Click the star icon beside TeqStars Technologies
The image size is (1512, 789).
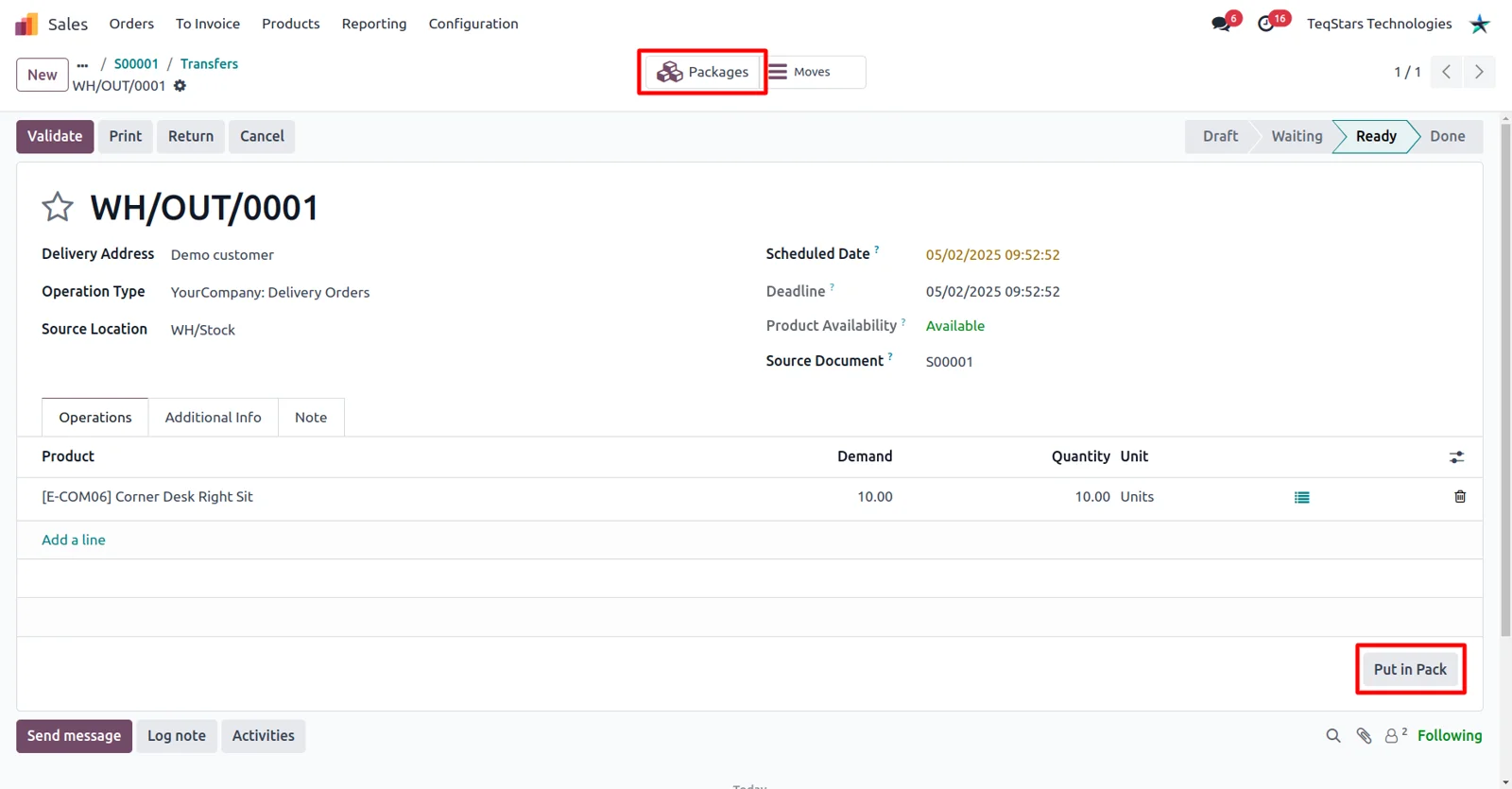[x=1480, y=24]
